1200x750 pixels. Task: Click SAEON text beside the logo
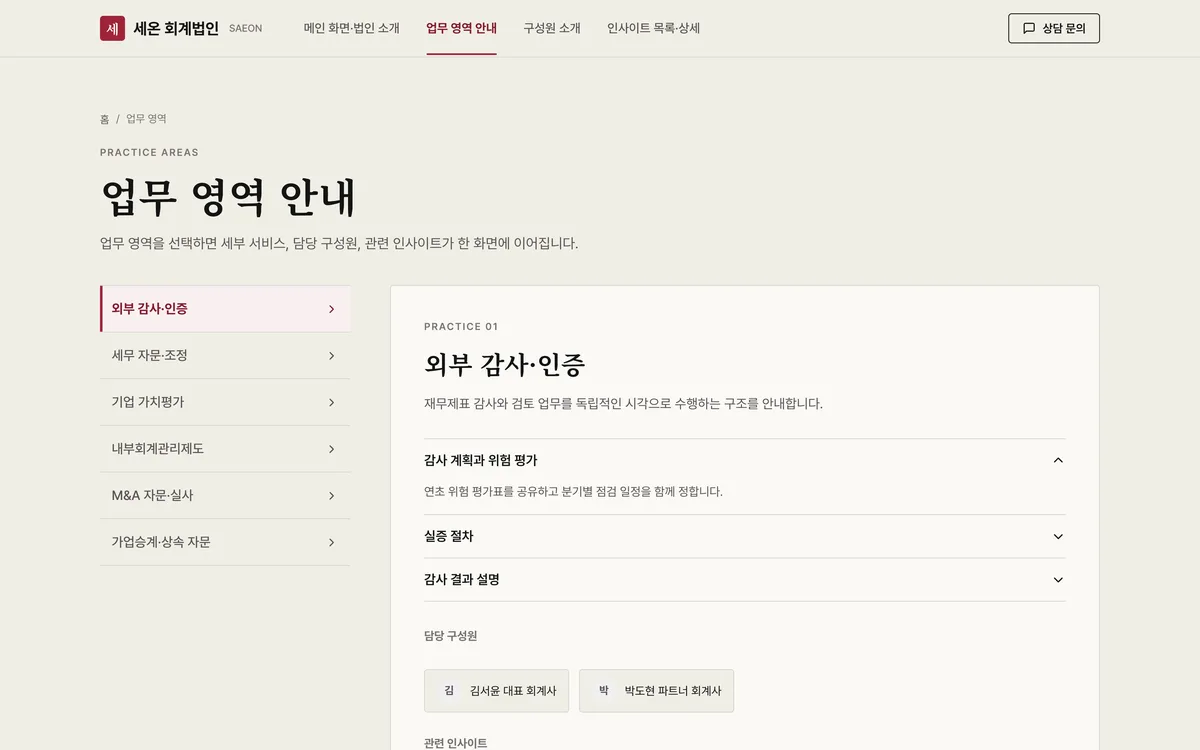click(245, 29)
